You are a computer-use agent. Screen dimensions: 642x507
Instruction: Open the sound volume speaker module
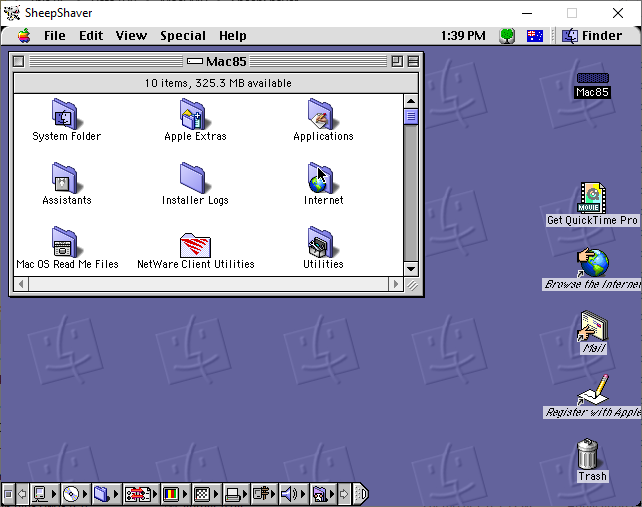[x=293, y=494]
